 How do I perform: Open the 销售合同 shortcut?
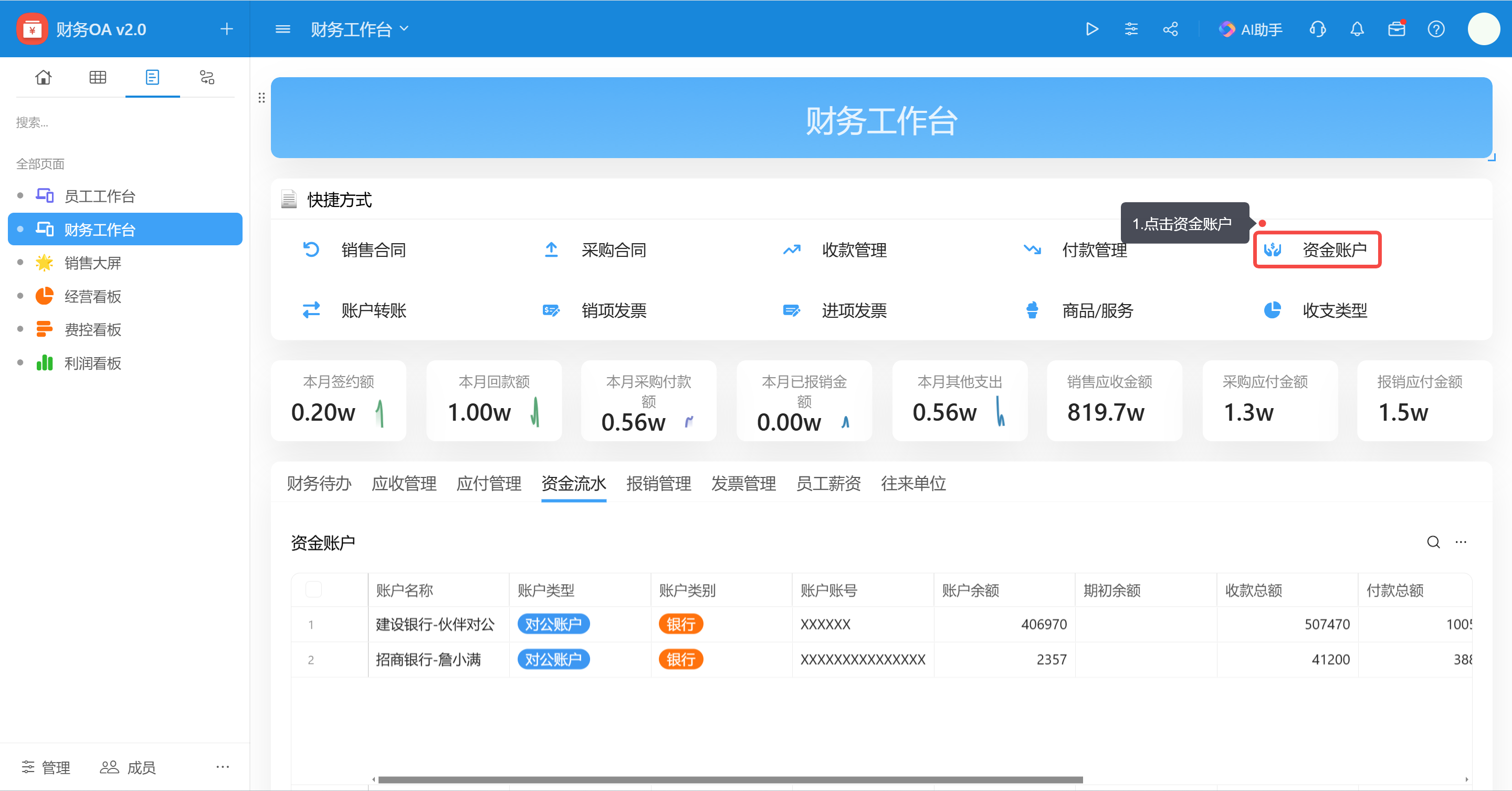[354, 249]
